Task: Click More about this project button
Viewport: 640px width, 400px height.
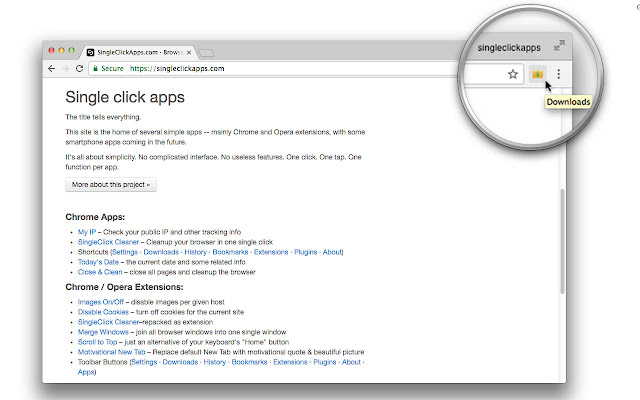Action: 111,184
